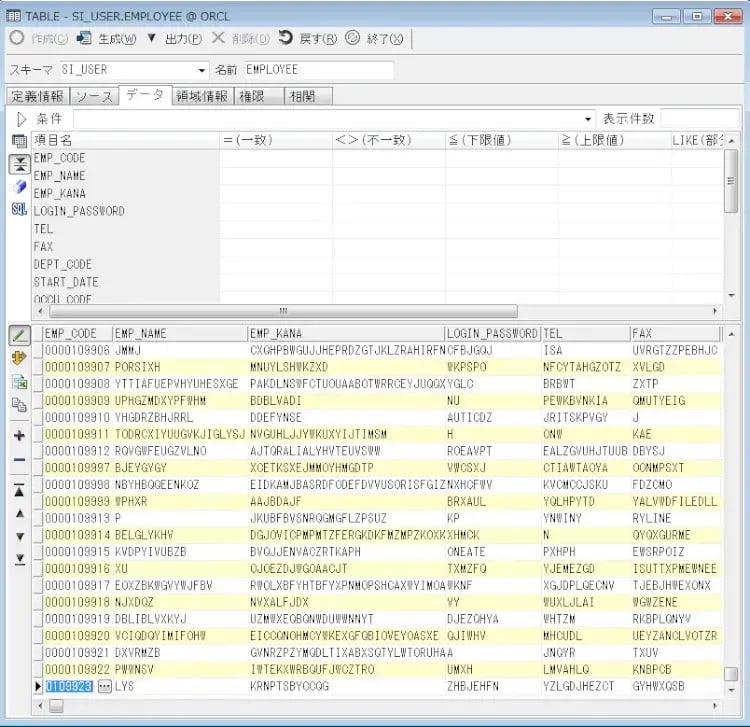Switch to the 定義情報 tab
This screenshot has height=727, width=750.
point(37,96)
